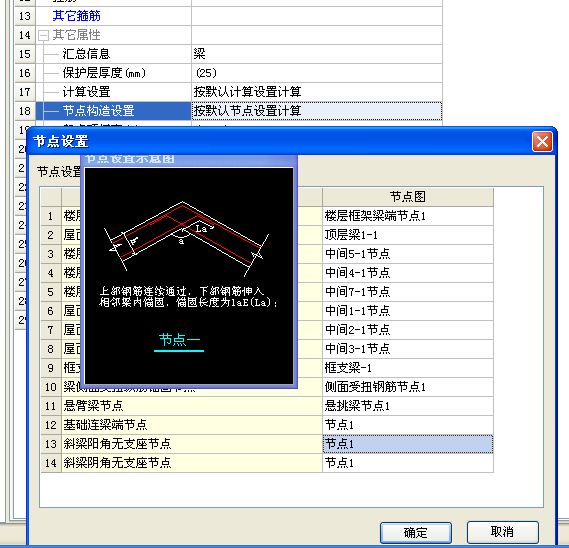
Task: Click the 中间5-1节点 node cell
Action: click(x=408, y=254)
